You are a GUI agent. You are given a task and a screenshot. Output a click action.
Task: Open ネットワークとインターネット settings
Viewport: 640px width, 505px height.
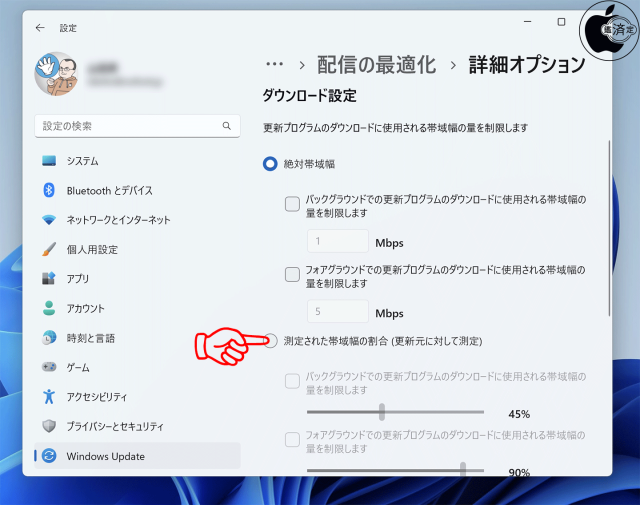pyautogui.click(x=118, y=220)
